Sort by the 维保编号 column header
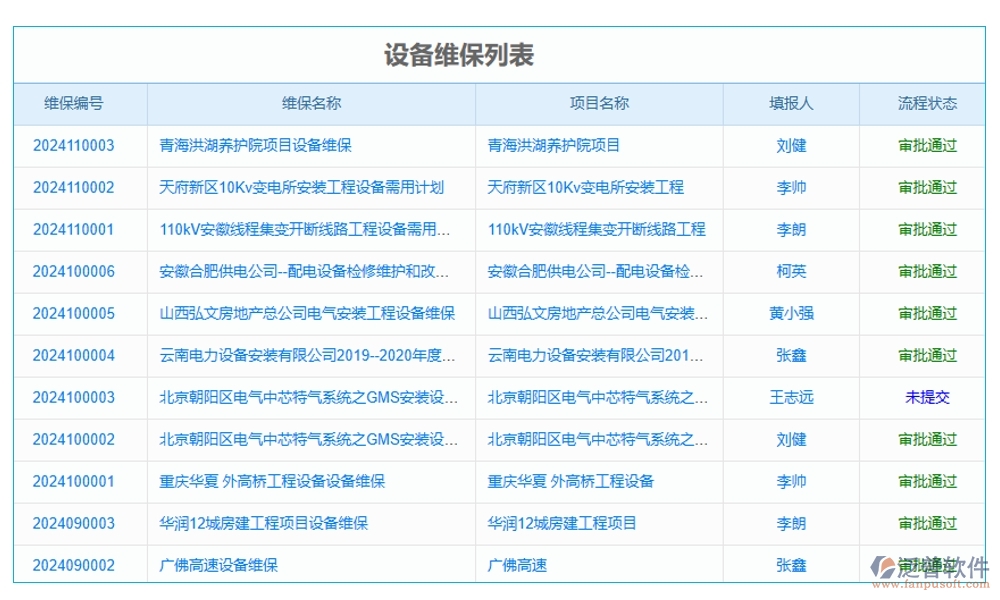 [x=80, y=103]
